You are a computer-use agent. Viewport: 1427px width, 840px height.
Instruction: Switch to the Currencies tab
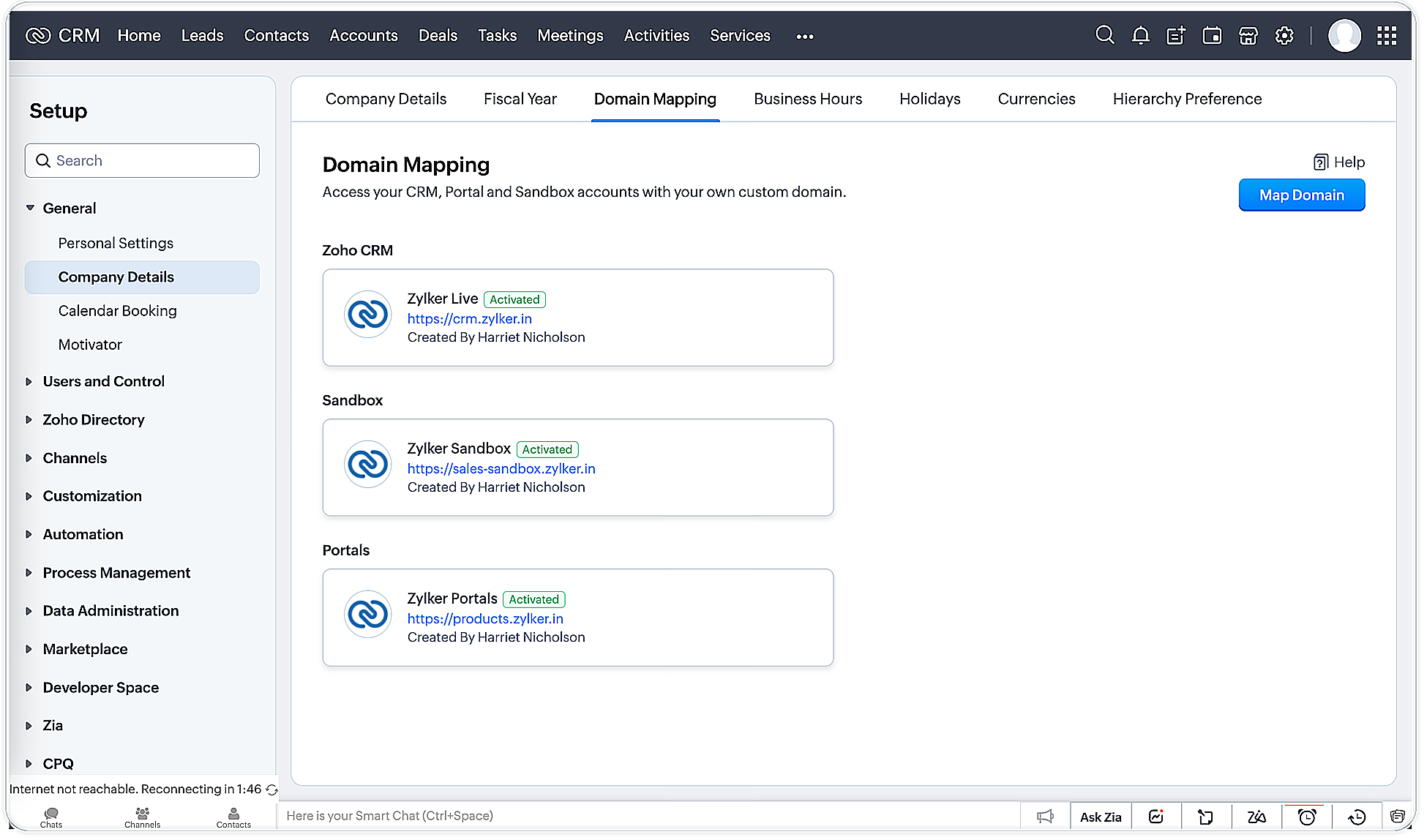(1035, 99)
